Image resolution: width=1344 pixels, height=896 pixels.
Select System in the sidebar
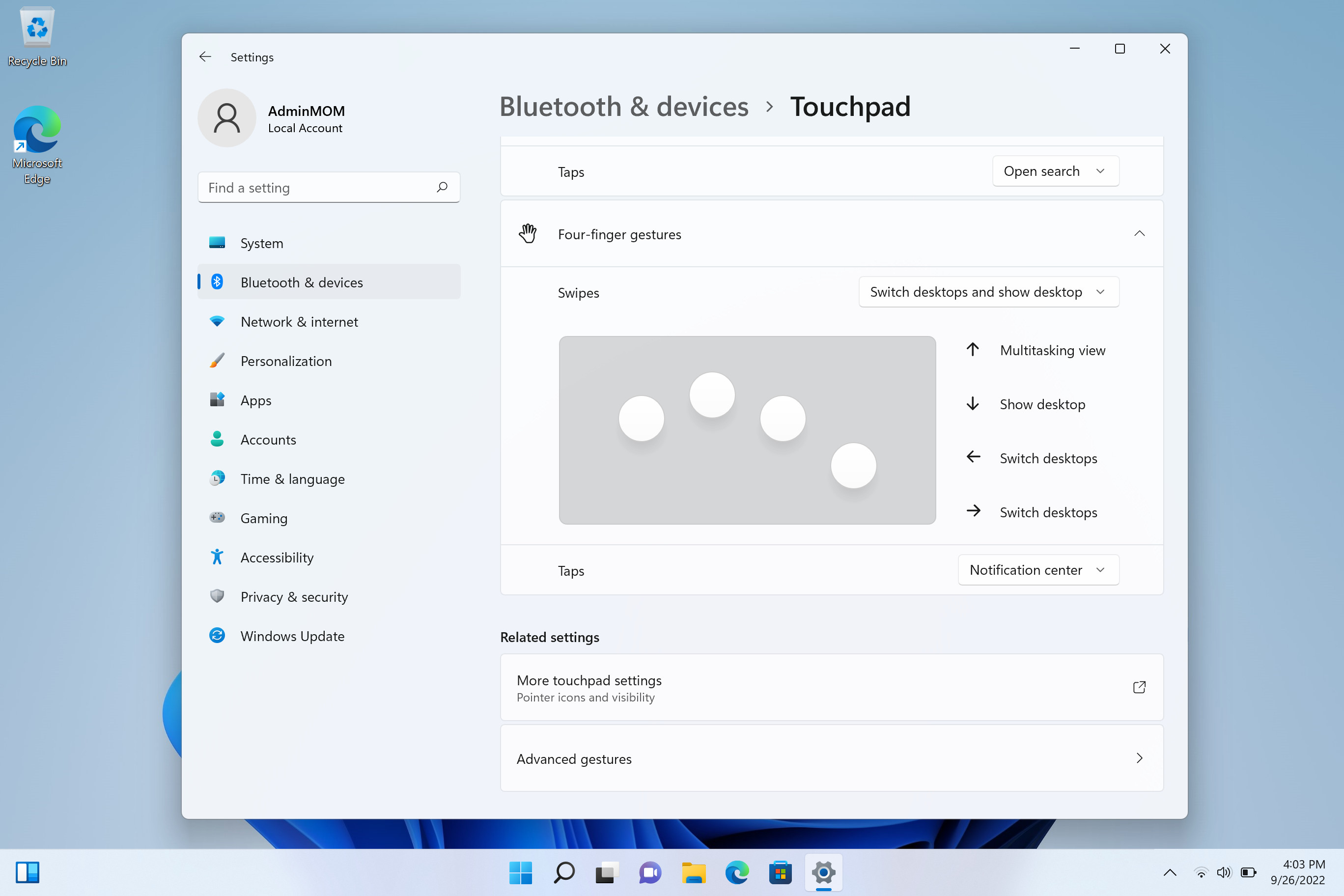(x=329, y=243)
